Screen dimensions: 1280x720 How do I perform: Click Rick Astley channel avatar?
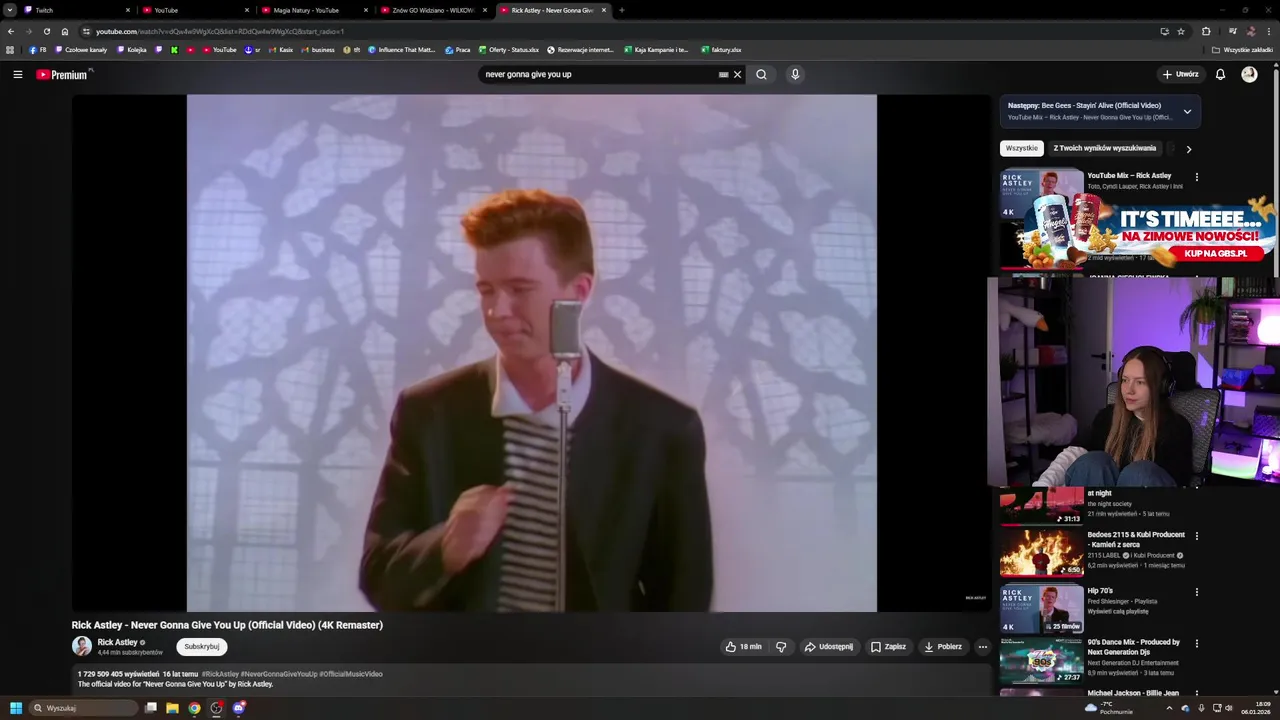82,646
